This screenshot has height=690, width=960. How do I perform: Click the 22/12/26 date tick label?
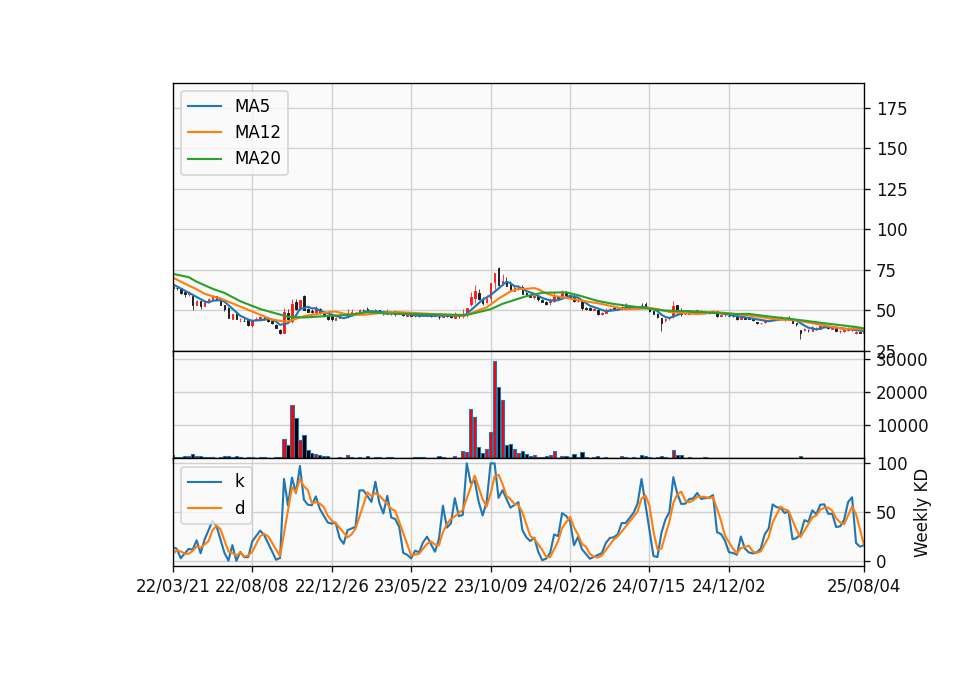click(331, 586)
